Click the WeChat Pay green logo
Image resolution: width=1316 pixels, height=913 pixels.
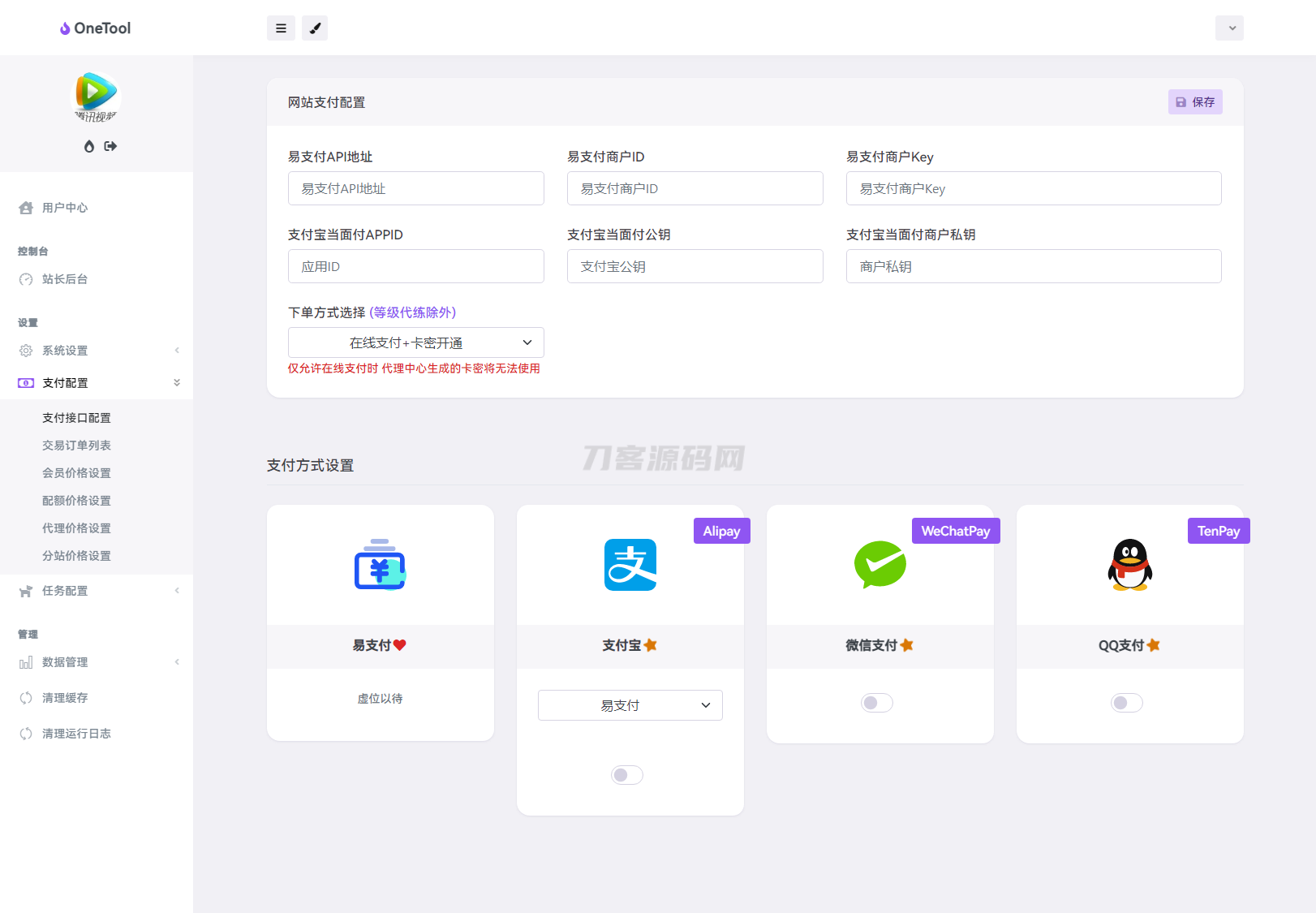pos(879,565)
